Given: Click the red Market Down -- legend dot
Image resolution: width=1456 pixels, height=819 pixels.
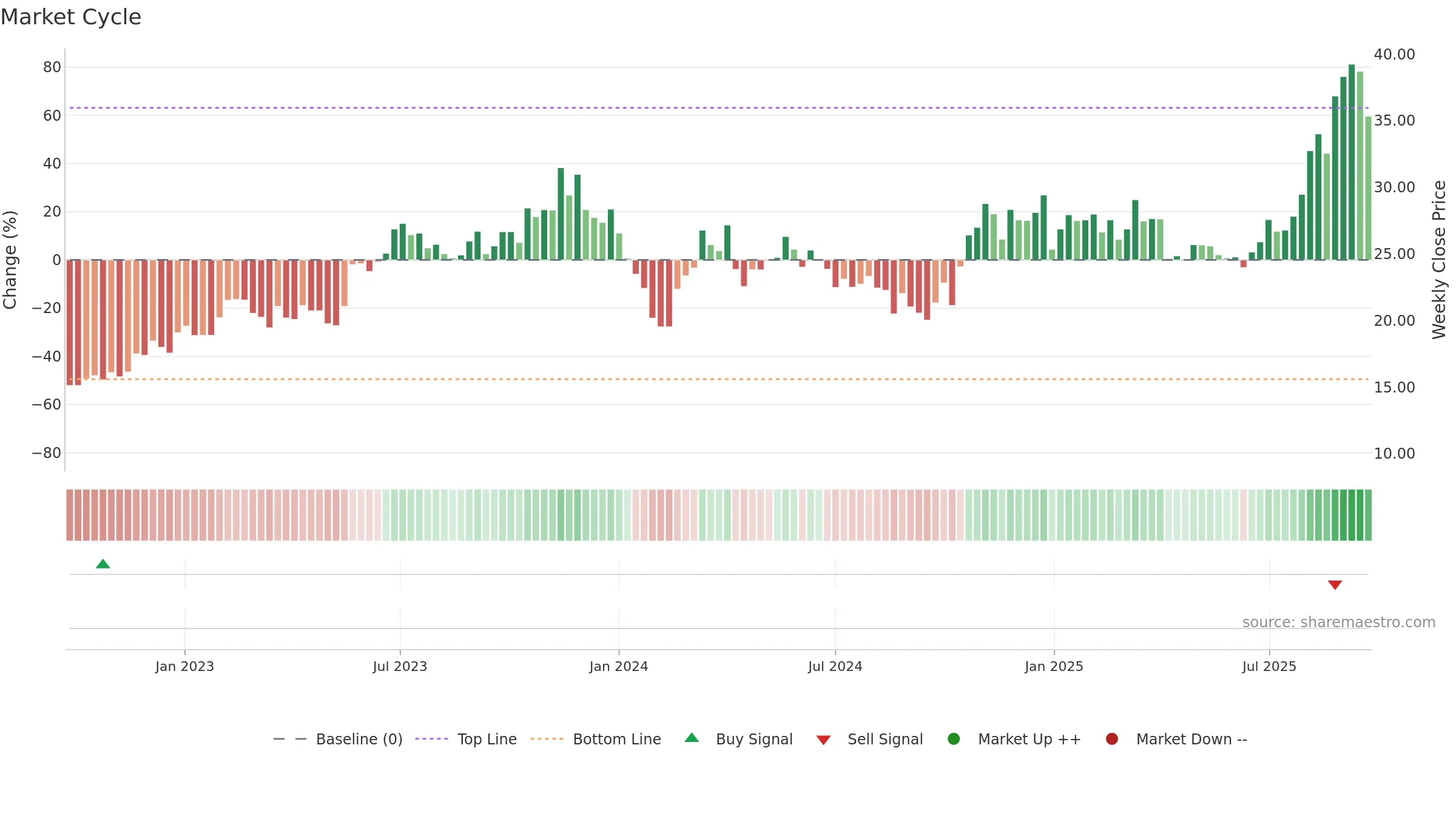Looking at the screenshot, I should tap(1112, 739).
